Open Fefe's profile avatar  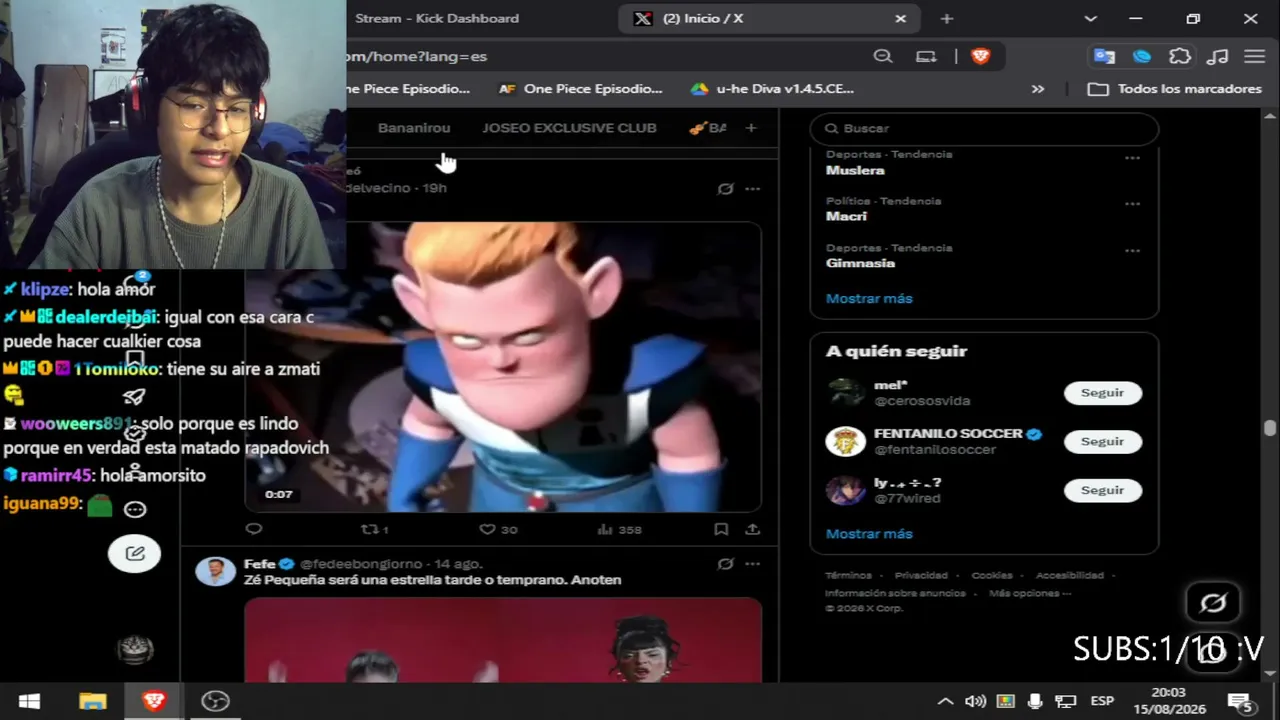(x=215, y=571)
